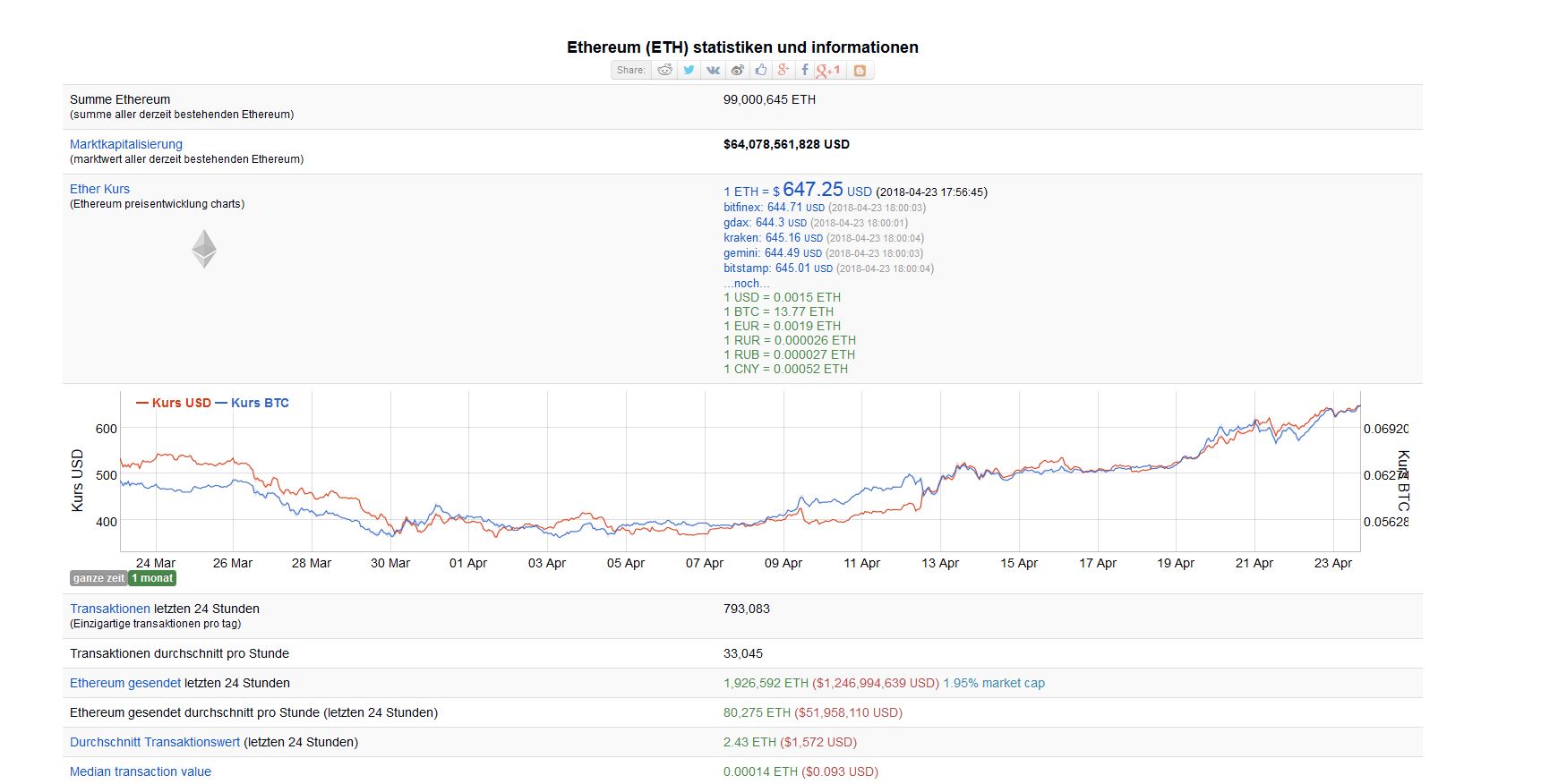1541x784 pixels.
Task: Switch chart to 'ganze zeit' range
Action: pyautogui.click(x=98, y=578)
